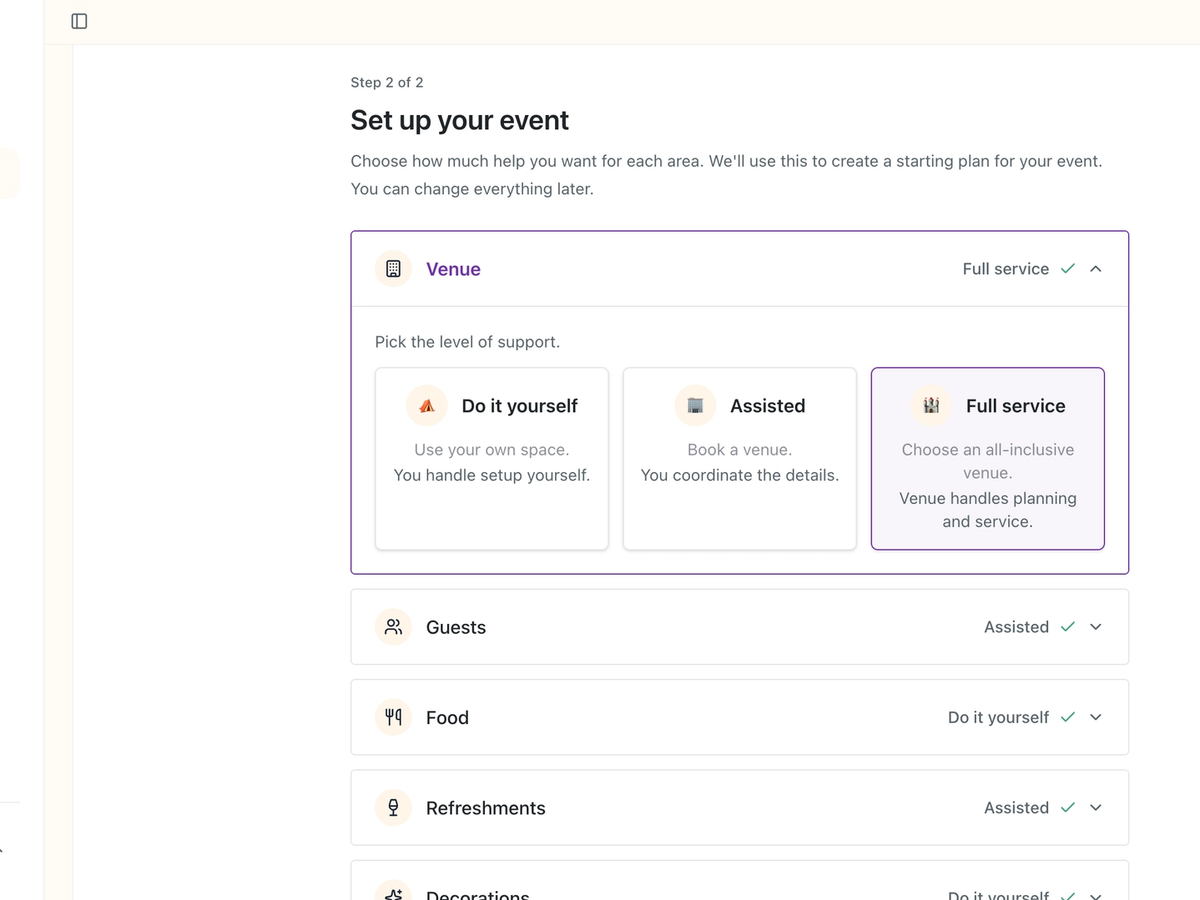The image size is (1200, 900).
Task: Click the Step 2 of 2 label
Action: [x=387, y=82]
